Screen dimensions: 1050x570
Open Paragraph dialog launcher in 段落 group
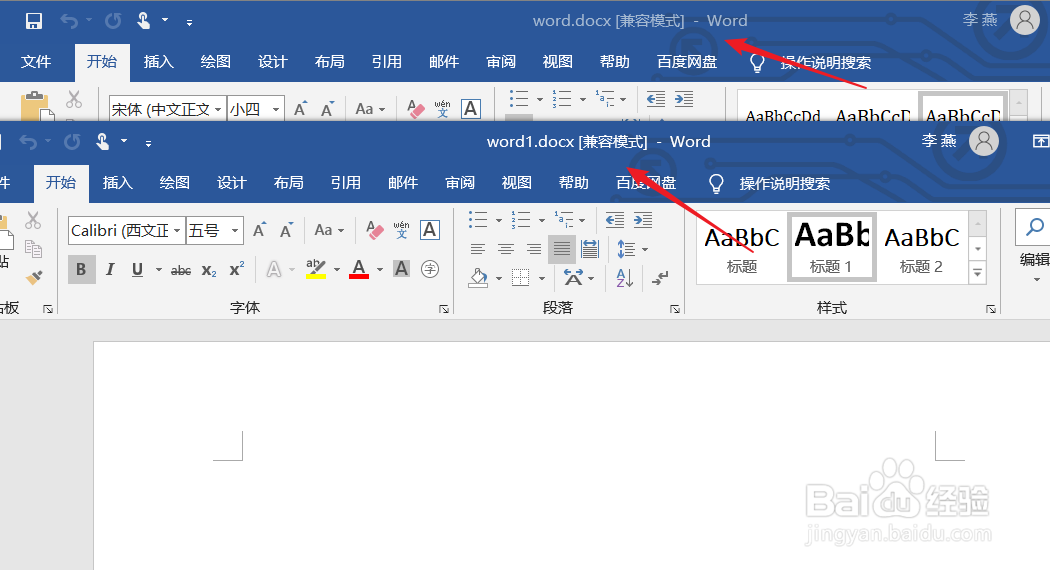pyautogui.click(x=675, y=309)
